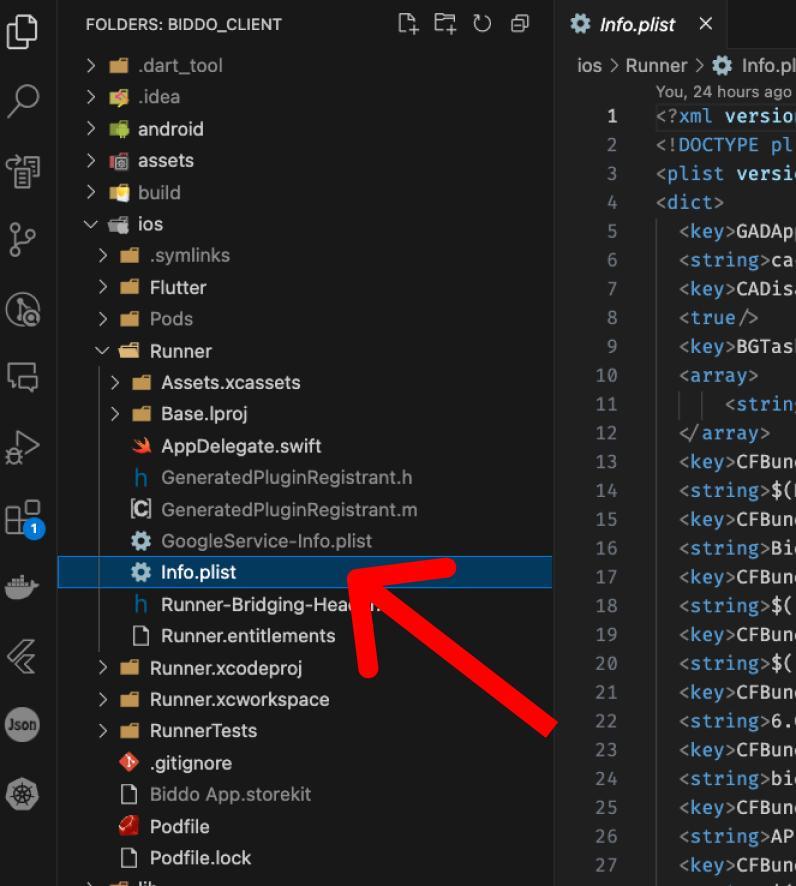Screen dimensions: 796x886
Task: Click line number 10 in gutter
Action: point(606,375)
